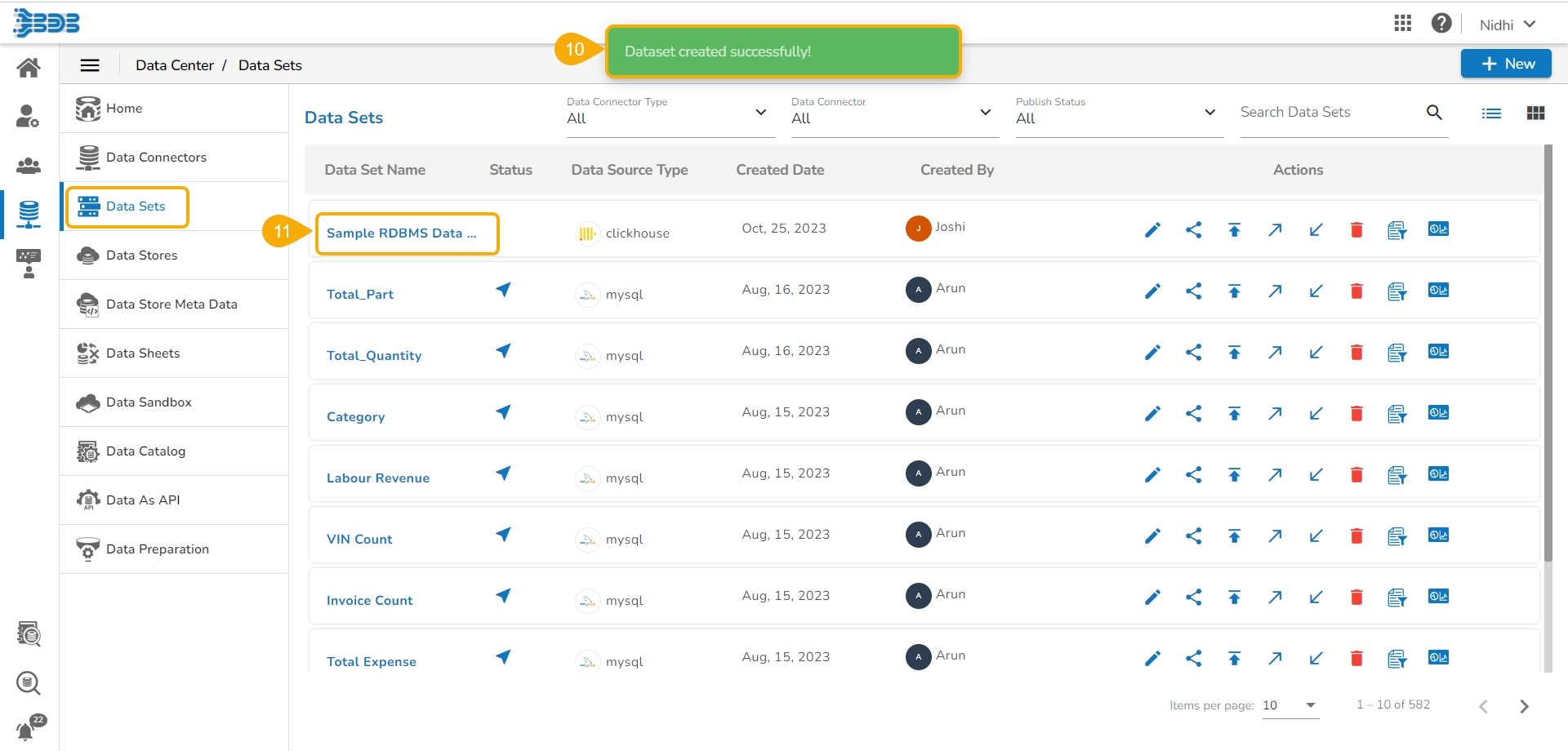Switch to grid card view layout
Screen dimensions: 1568x751
click(x=1535, y=113)
